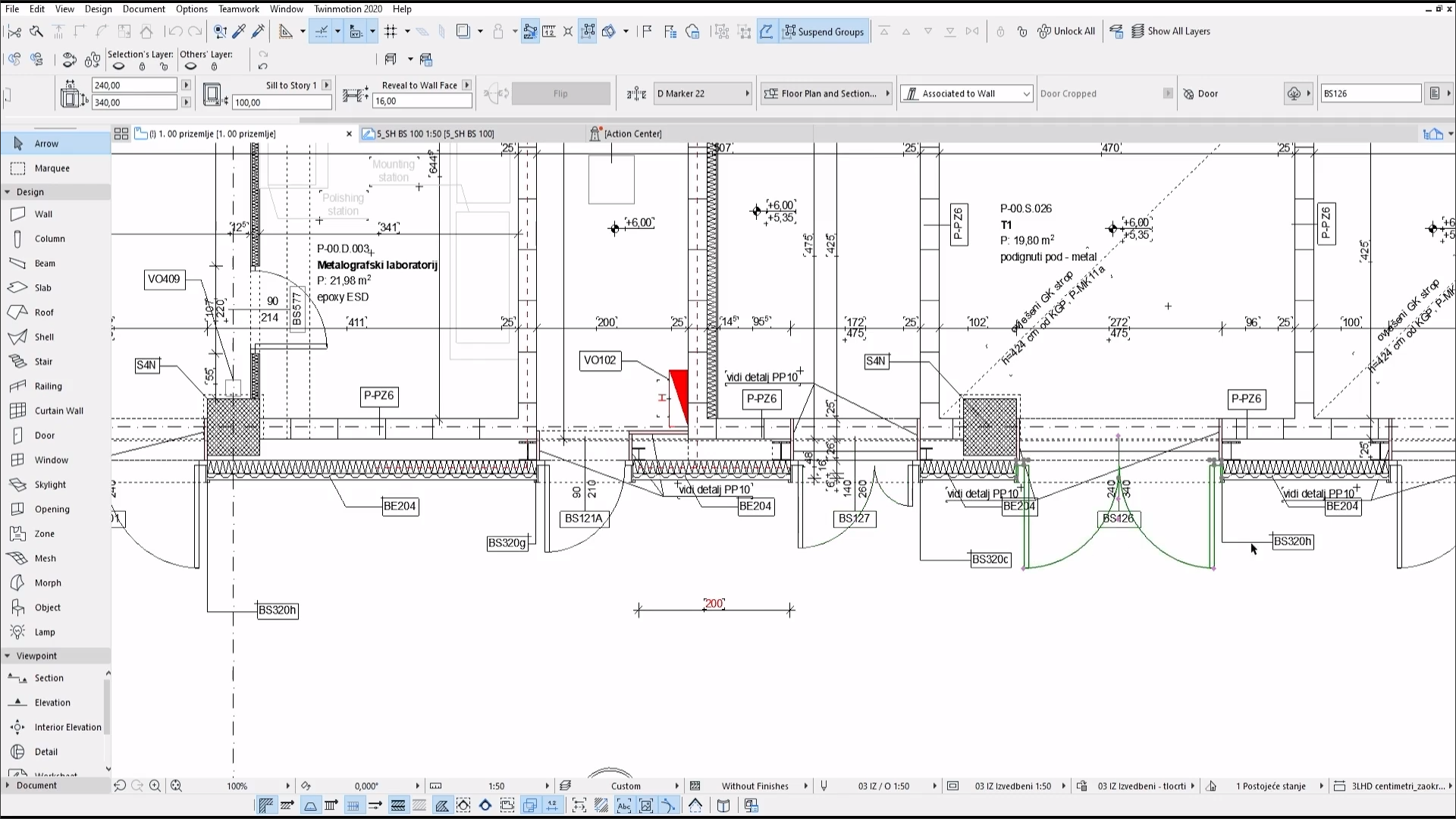Image resolution: width=1456 pixels, height=819 pixels.
Task: Open the Design menu
Action: pos(98,9)
